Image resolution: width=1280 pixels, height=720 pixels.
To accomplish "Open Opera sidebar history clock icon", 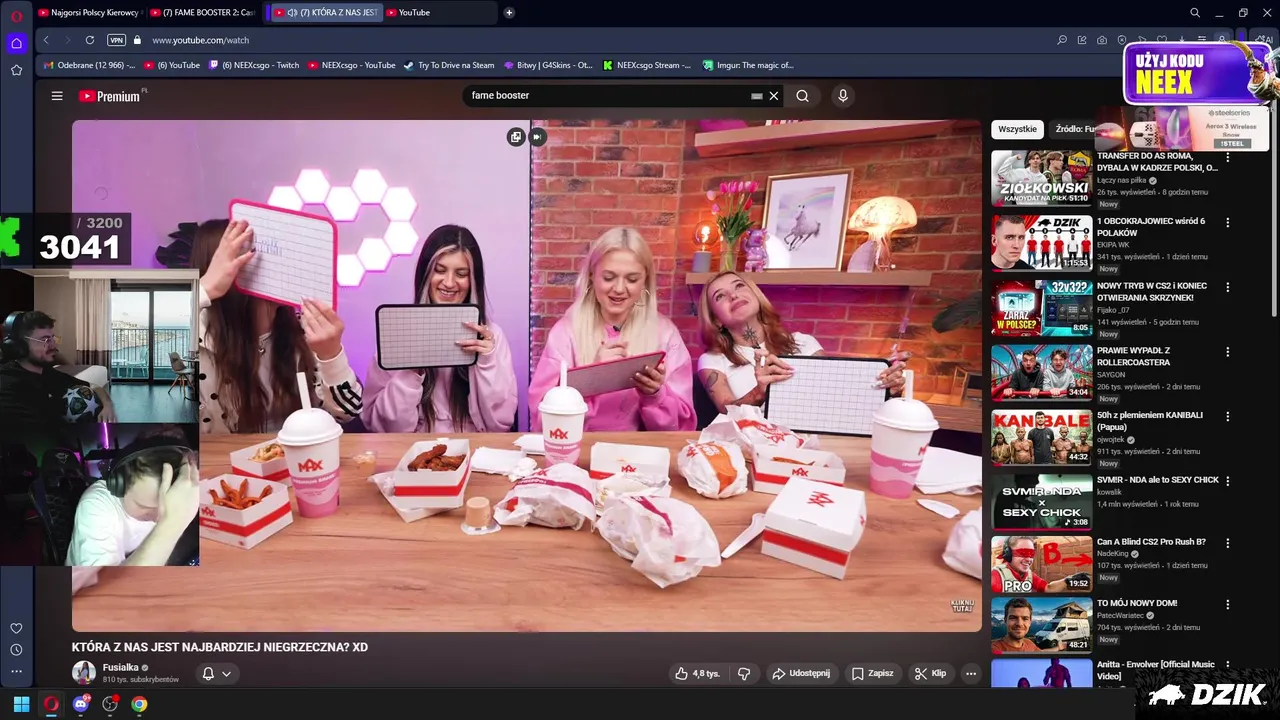I will 16,650.
